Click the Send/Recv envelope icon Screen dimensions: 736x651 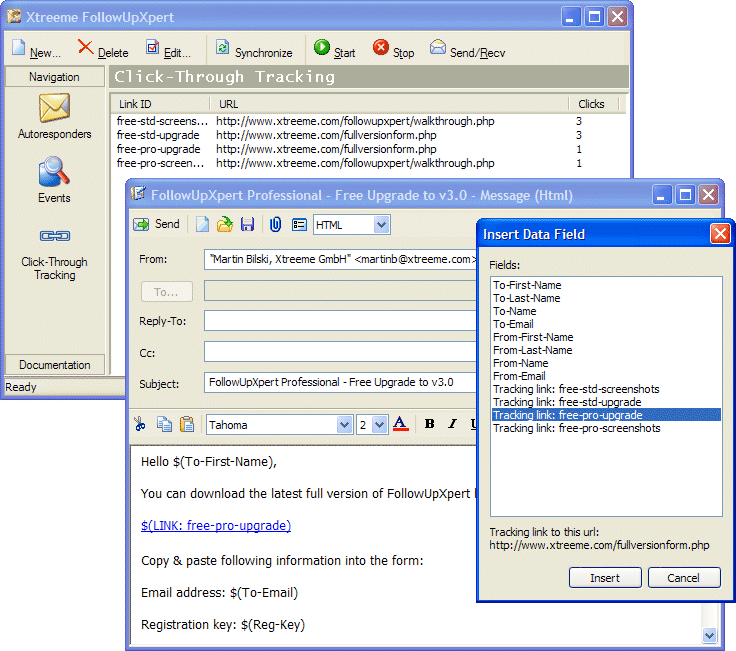pos(437,47)
